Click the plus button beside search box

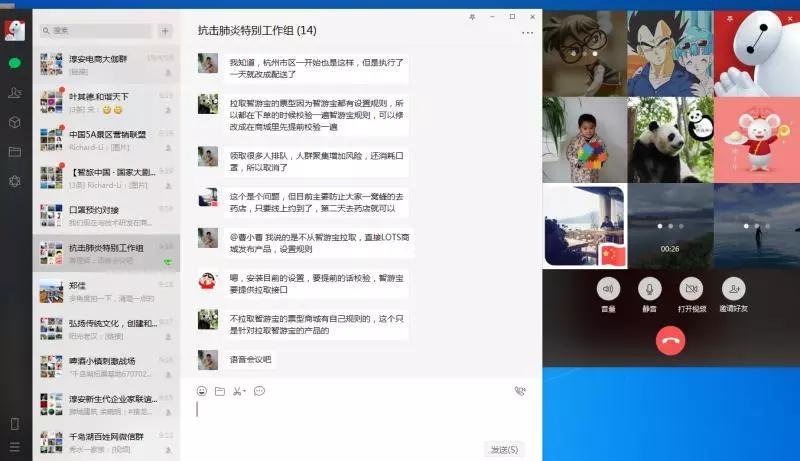[x=165, y=31]
